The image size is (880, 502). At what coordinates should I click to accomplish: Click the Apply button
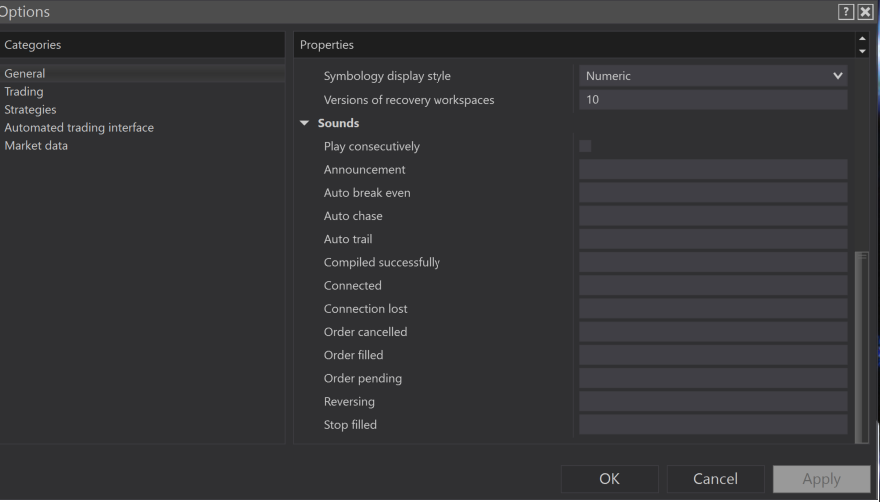pos(821,479)
